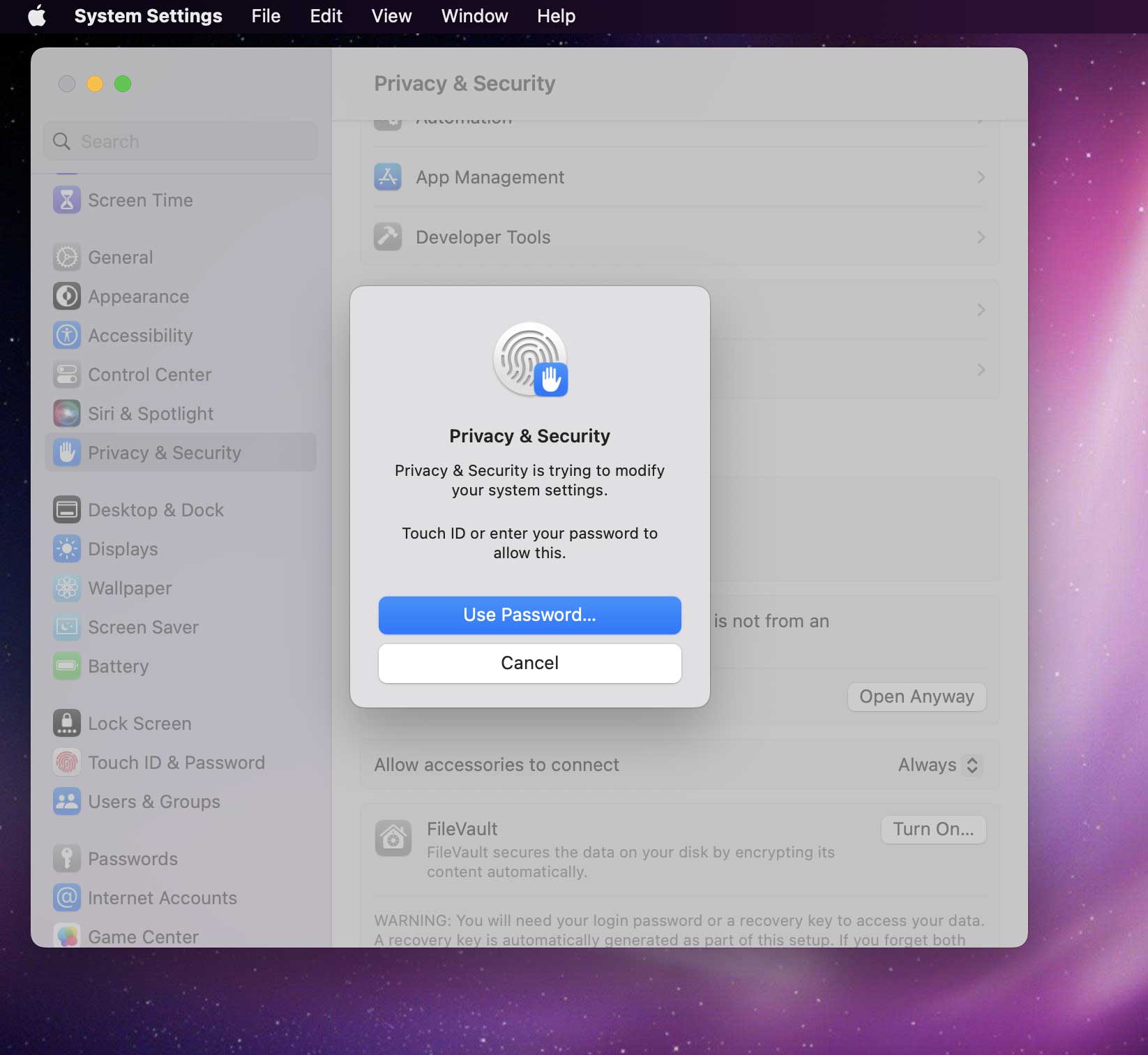Click the Appearance sidebar icon

[67, 297]
